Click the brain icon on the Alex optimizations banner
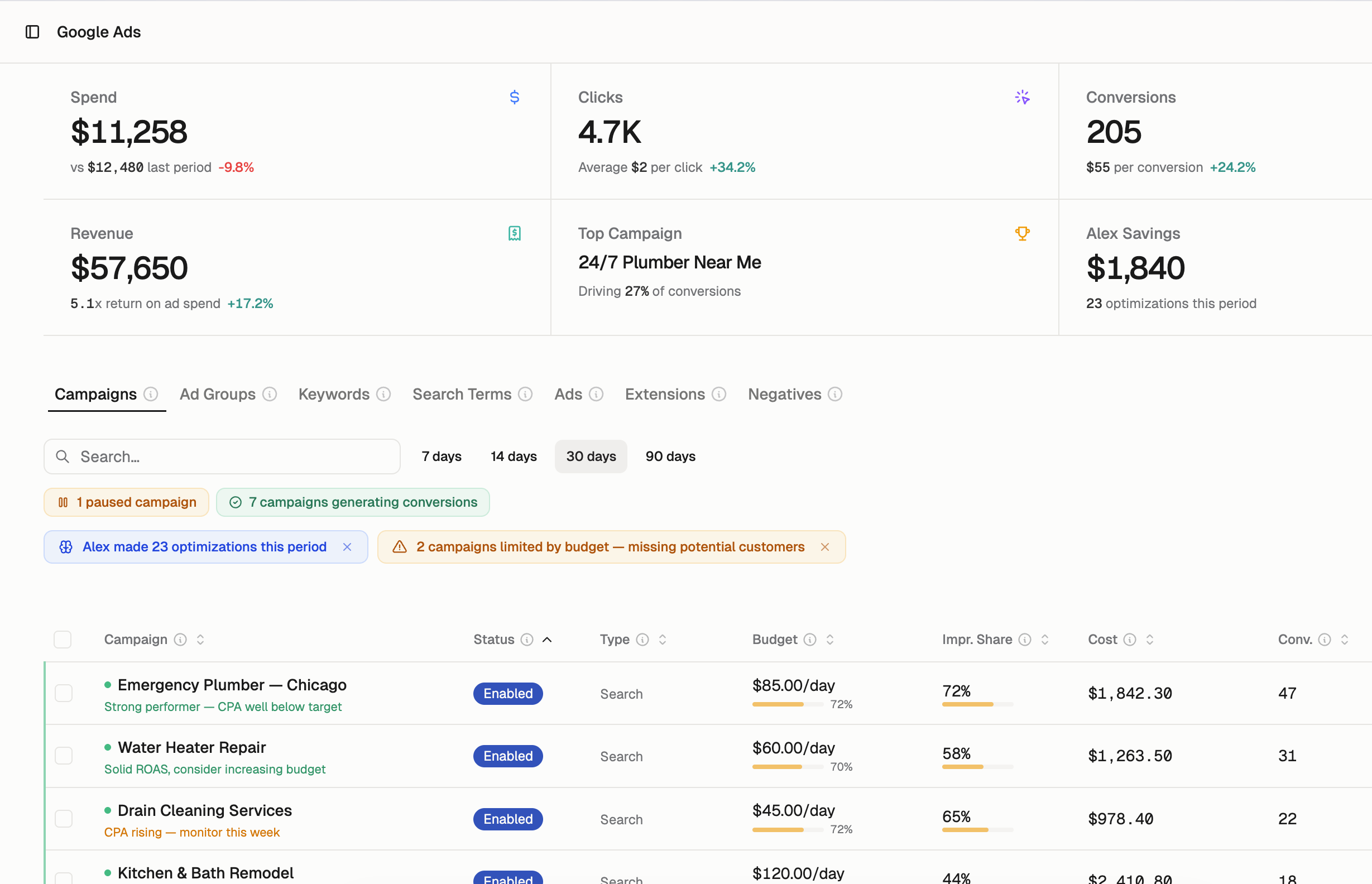Viewport: 1372px width, 884px height. point(66,546)
